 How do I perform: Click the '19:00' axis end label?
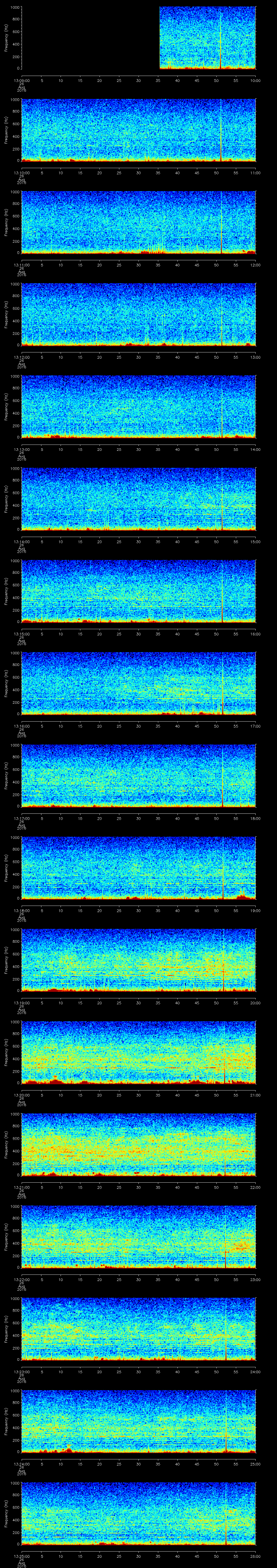tap(256, 910)
